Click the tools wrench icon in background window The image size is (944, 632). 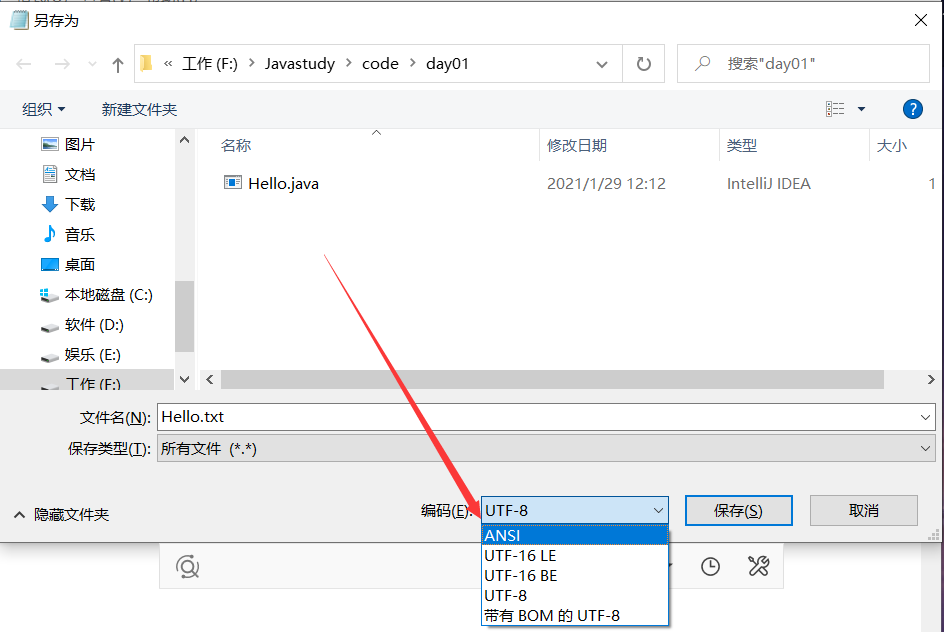tap(759, 566)
